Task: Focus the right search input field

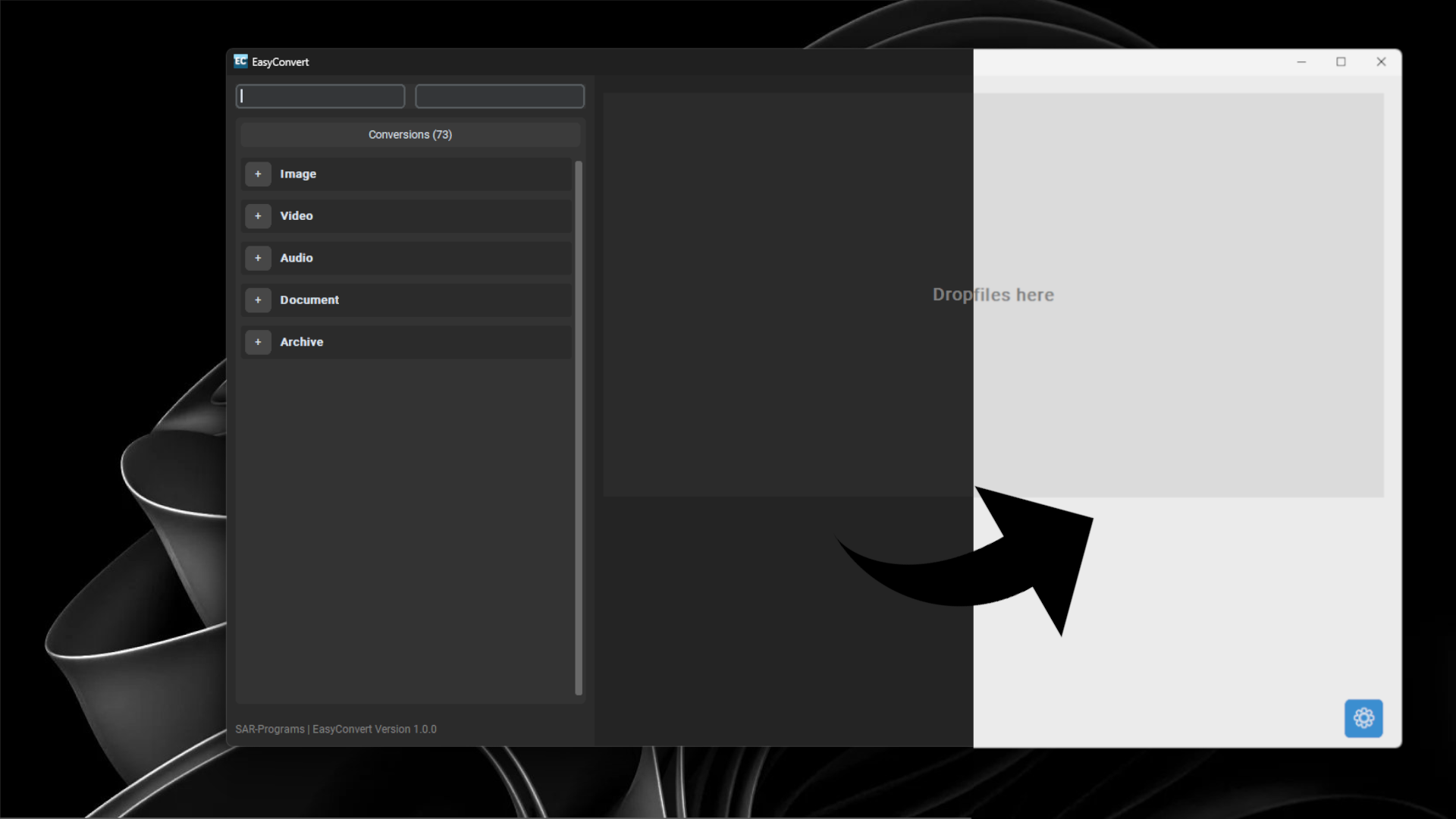Action: (x=500, y=96)
